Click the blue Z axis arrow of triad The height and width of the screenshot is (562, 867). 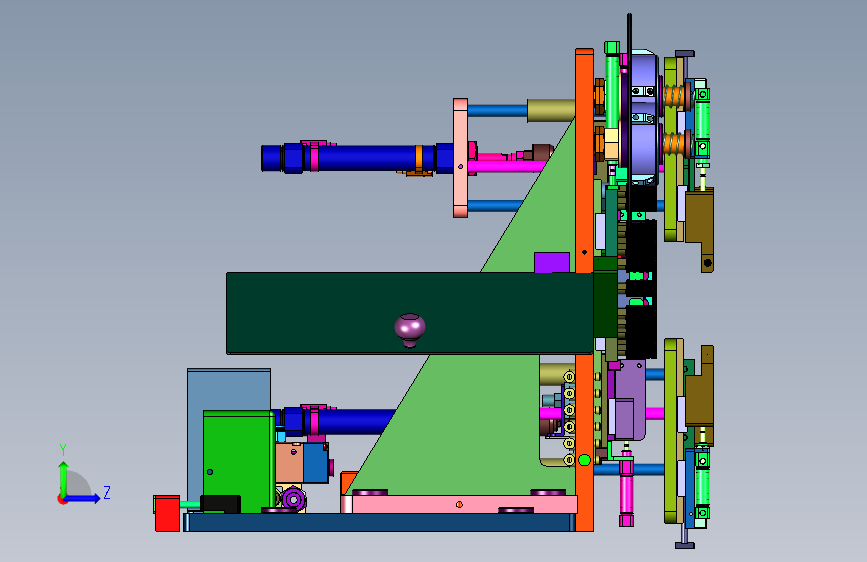pos(83,498)
